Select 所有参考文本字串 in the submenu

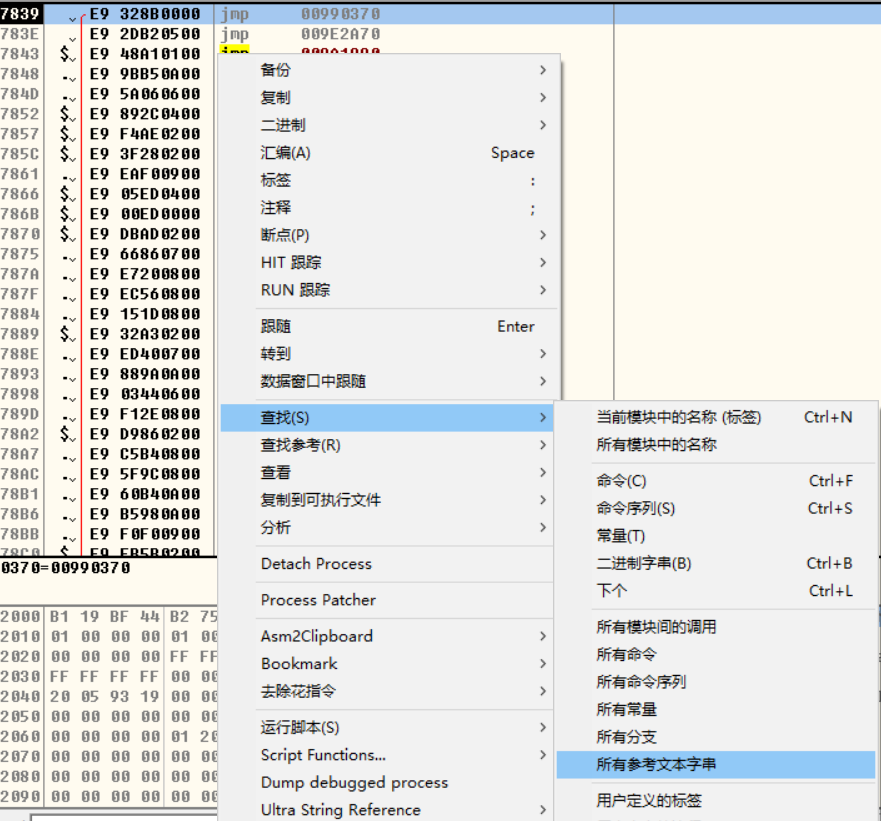pos(656,765)
